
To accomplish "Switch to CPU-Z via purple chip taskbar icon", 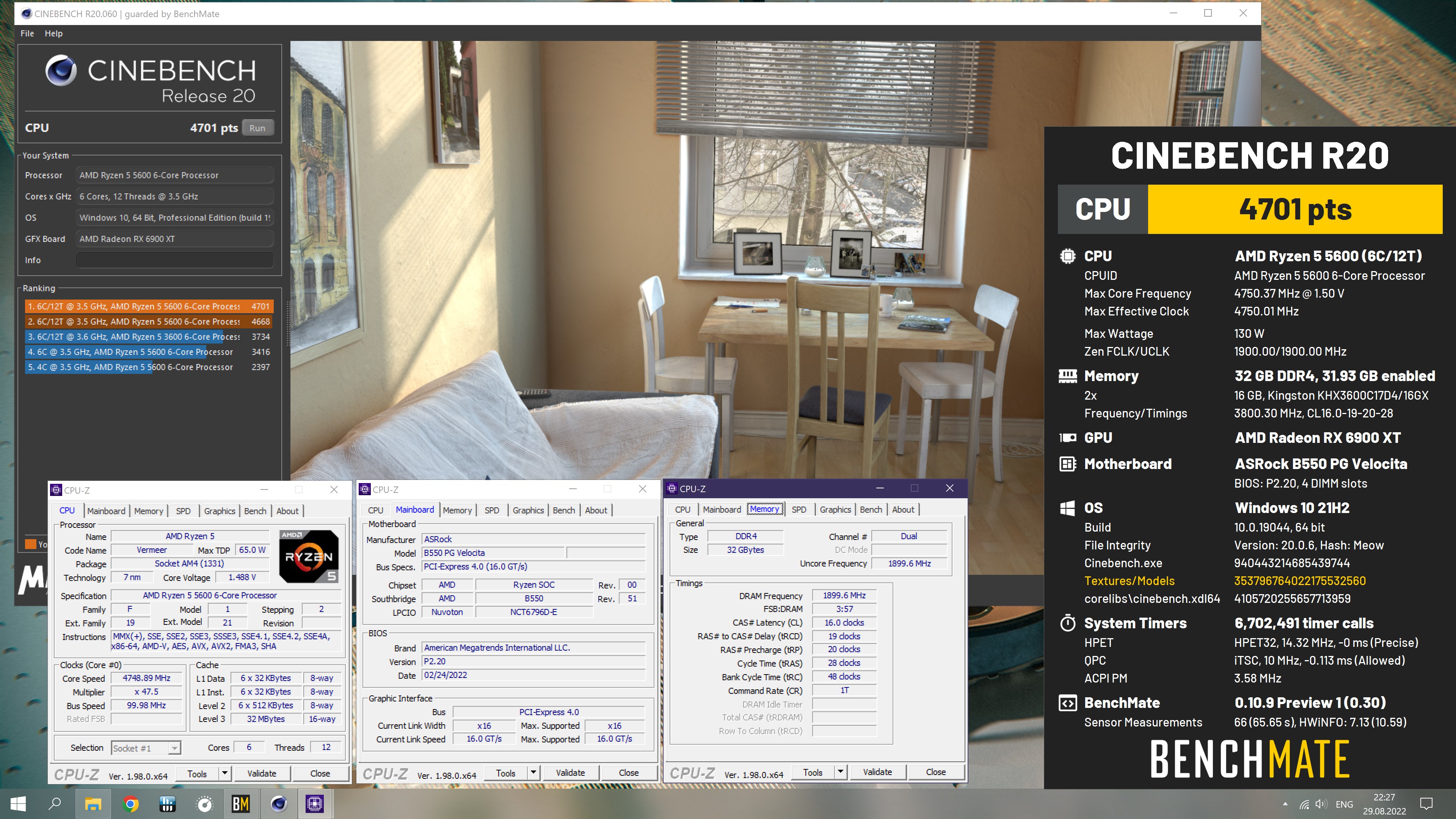I will (315, 804).
